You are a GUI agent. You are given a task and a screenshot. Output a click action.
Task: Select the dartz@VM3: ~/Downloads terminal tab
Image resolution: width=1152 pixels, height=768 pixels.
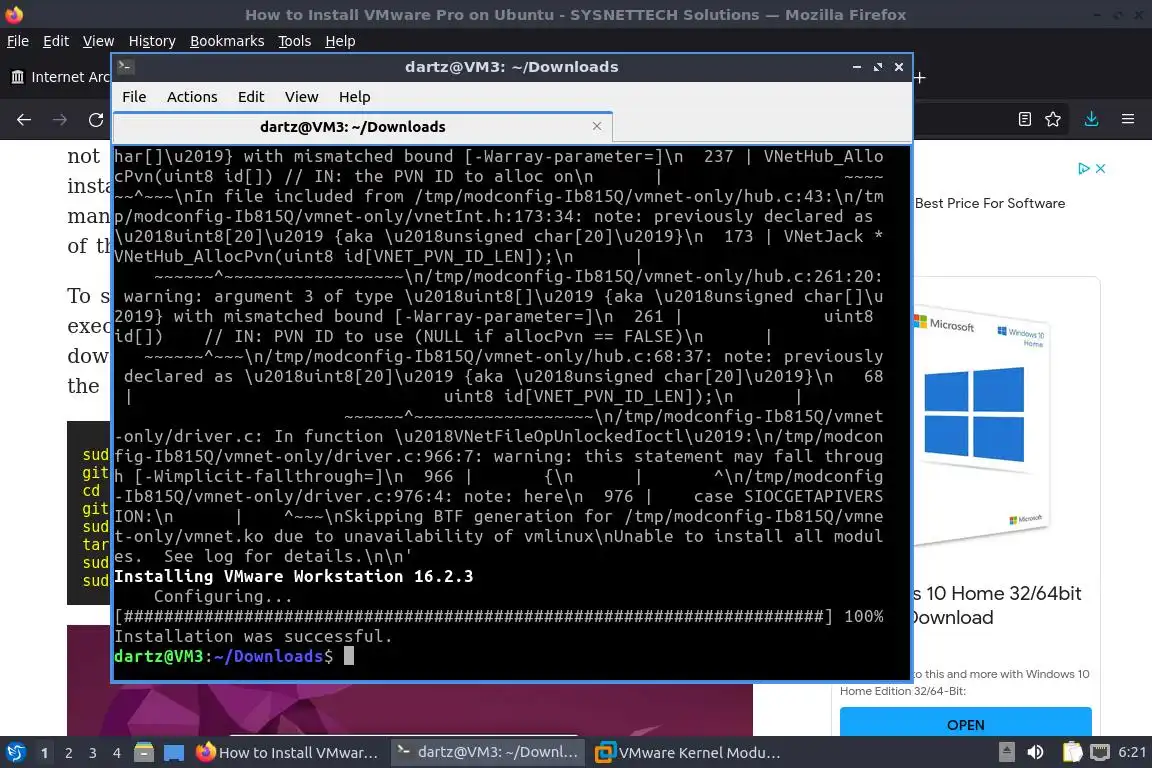[x=363, y=127]
